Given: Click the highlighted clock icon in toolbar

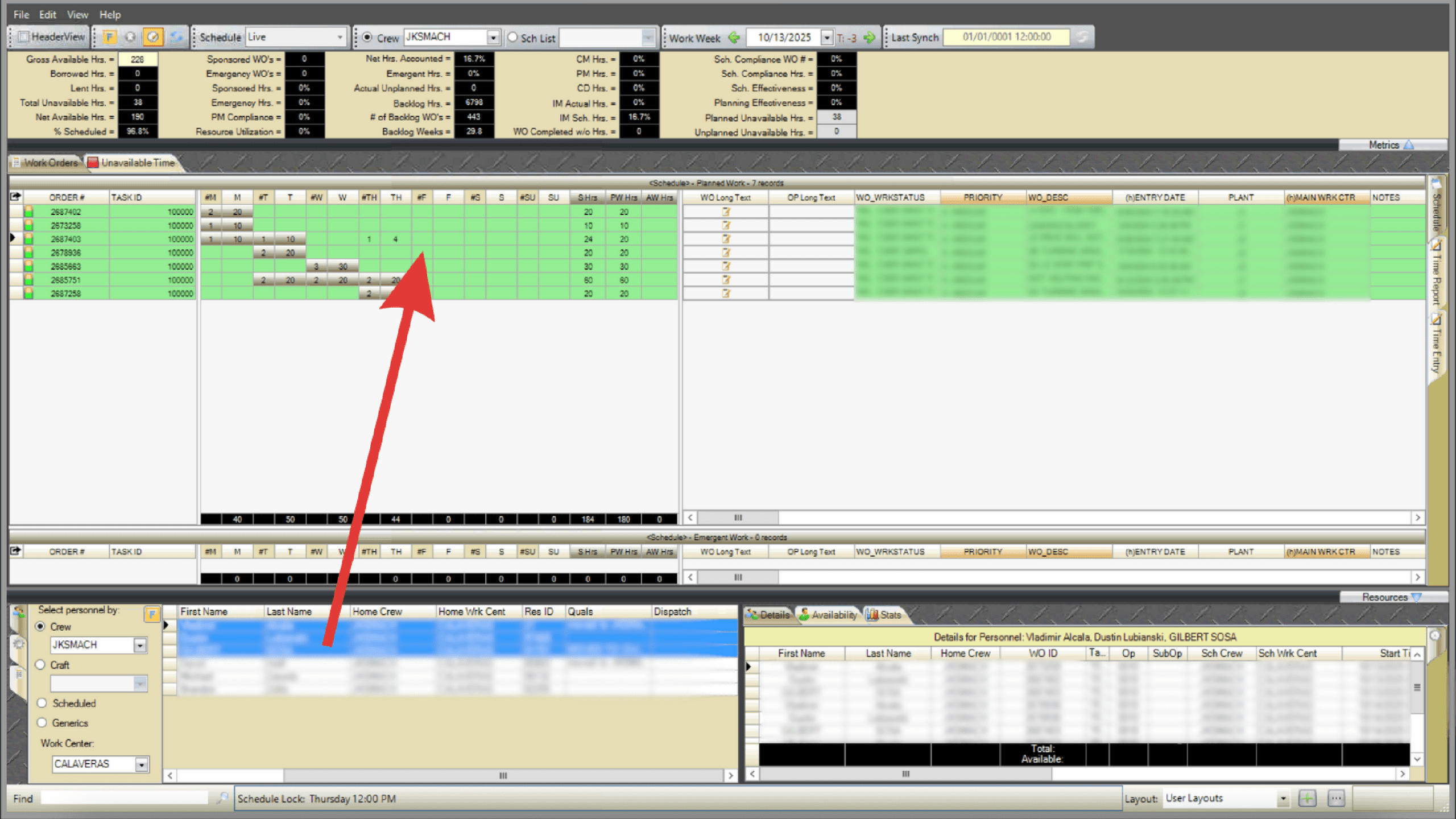Looking at the screenshot, I should [x=152, y=37].
